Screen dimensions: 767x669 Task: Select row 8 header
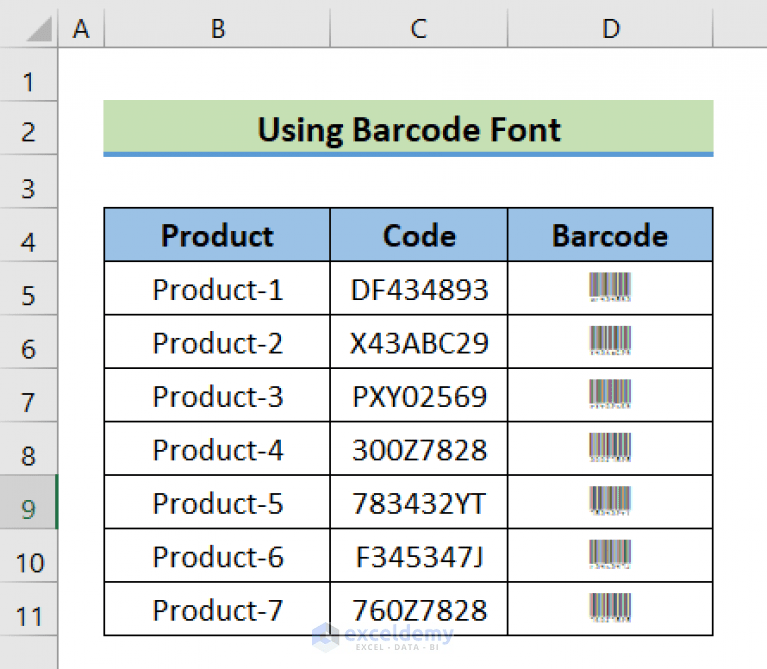28,448
